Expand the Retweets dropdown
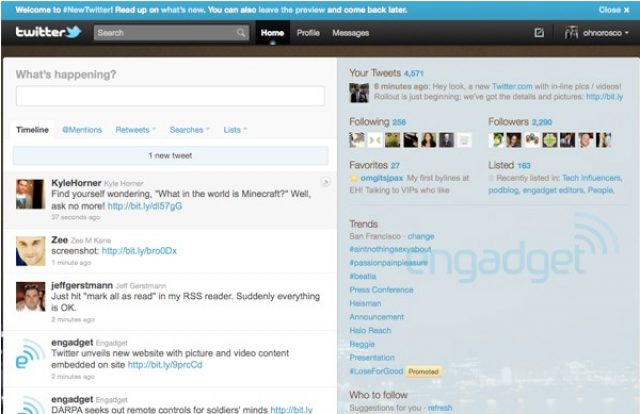 click(x=135, y=130)
